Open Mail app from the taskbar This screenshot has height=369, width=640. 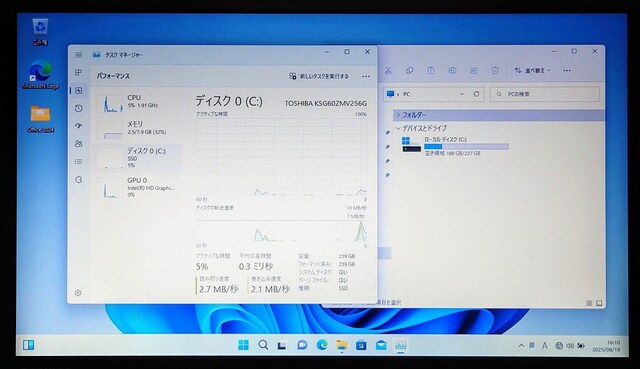point(381,345)
